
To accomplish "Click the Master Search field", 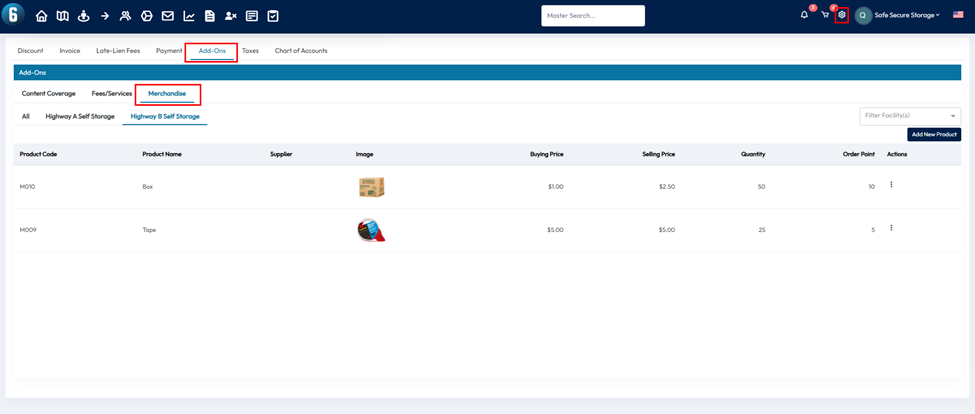I will pyautogui.click(x=593, y=16).
